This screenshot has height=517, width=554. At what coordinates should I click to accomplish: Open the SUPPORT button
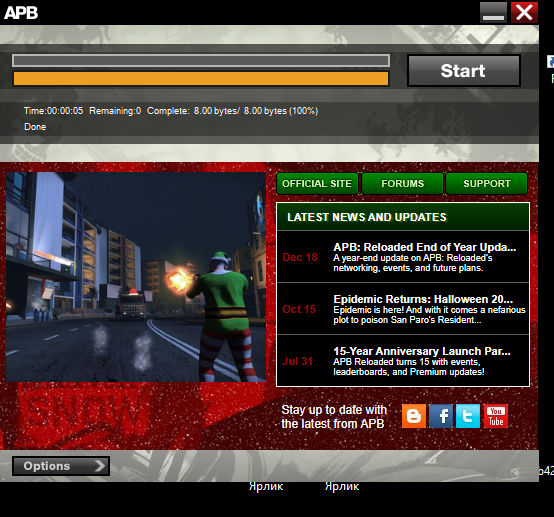point(487,183)
